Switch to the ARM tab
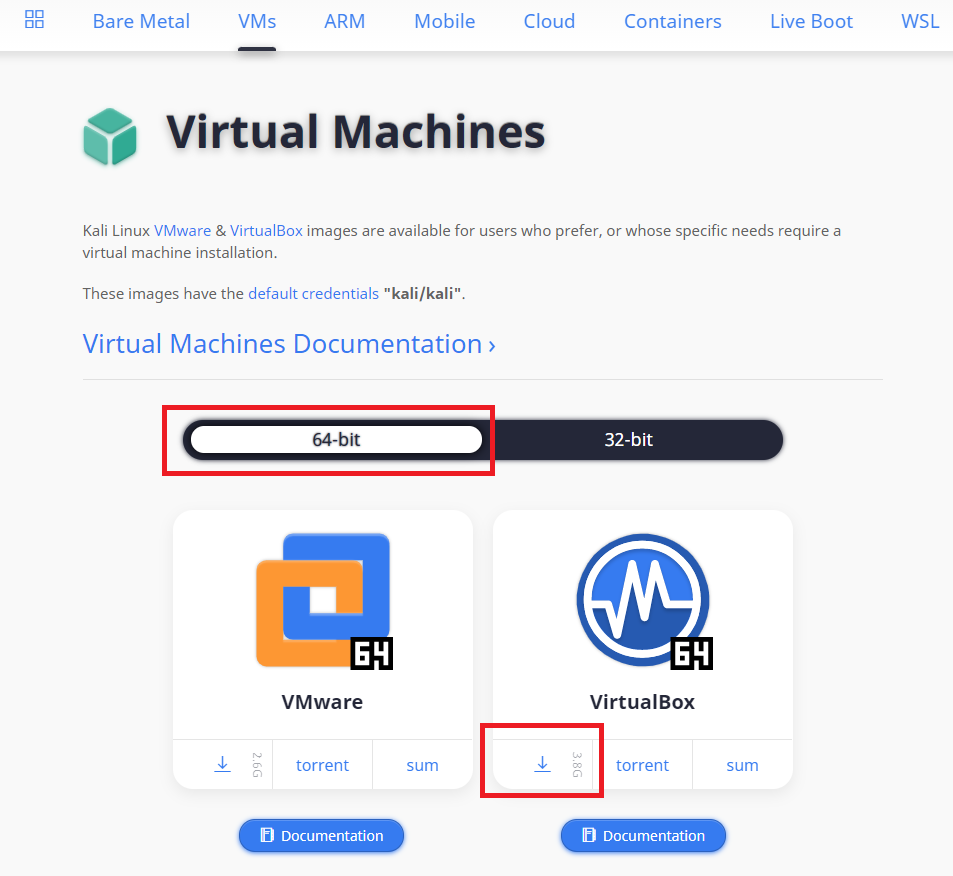Screen dimensions: 953x876 pyautogui.click(x=345, y=21)
